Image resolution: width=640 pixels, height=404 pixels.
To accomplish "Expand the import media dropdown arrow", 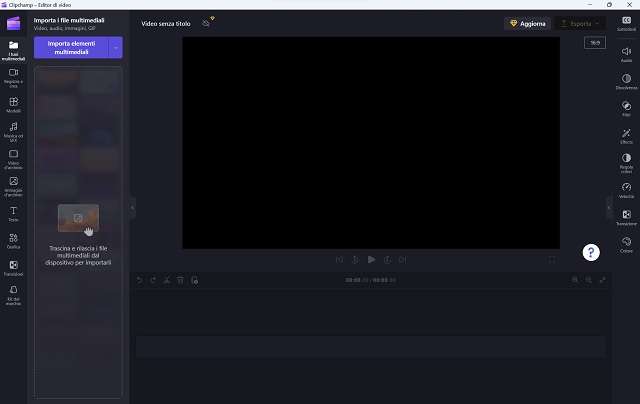I will point(116,48).
